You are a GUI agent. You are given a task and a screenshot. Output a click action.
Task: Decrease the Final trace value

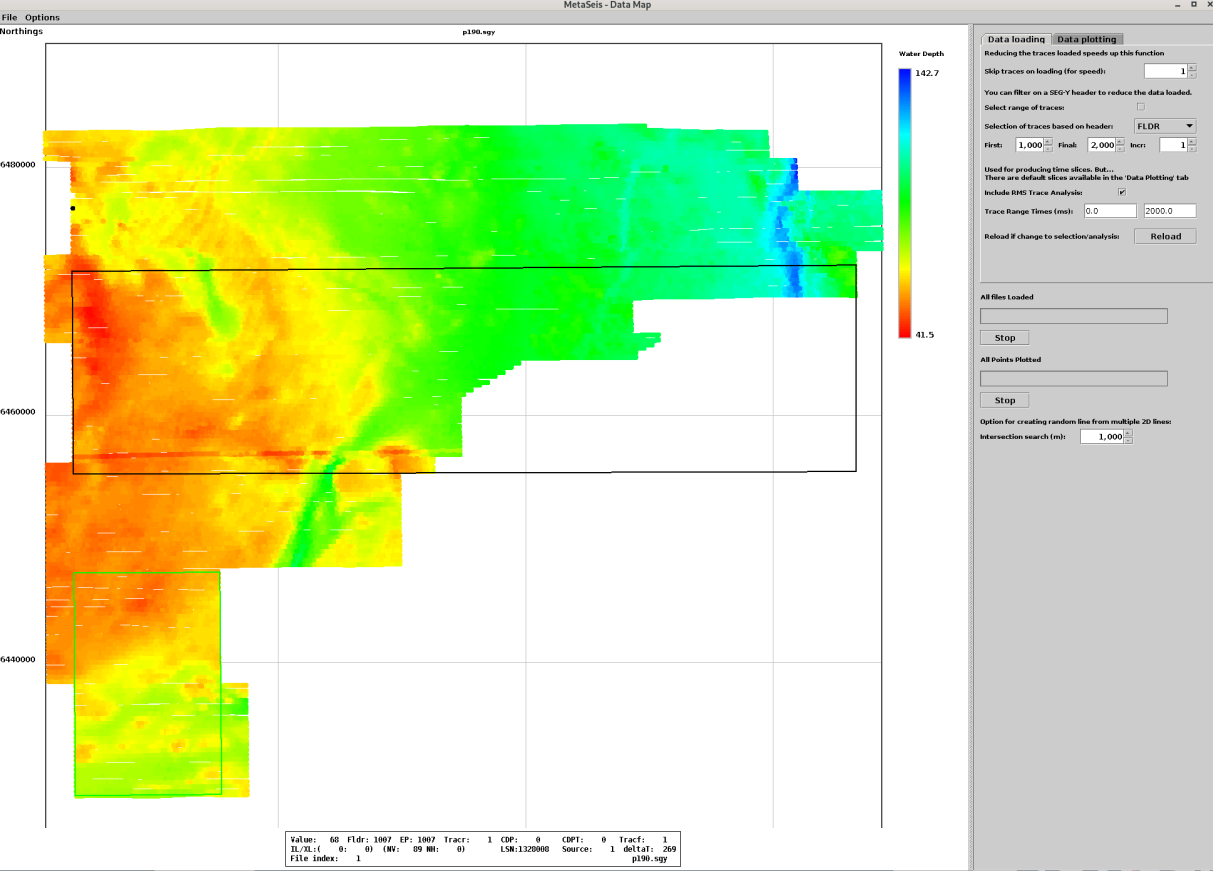tap(1120, 149)
